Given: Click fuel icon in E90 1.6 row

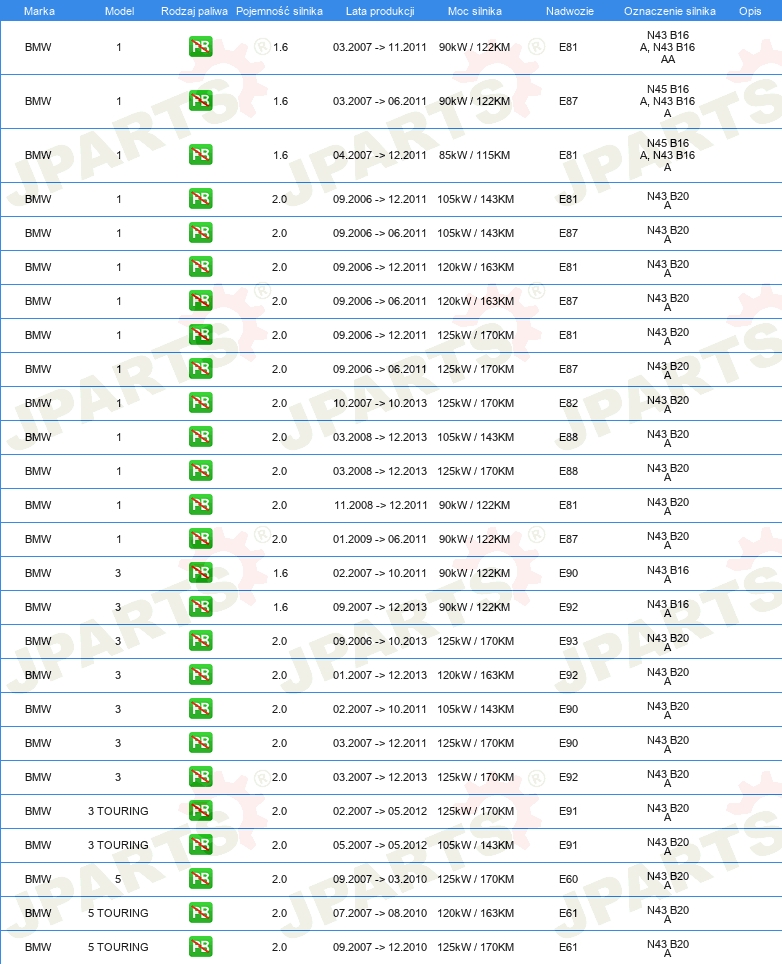Looking at the screenshot, I should (x=200, y=573).
